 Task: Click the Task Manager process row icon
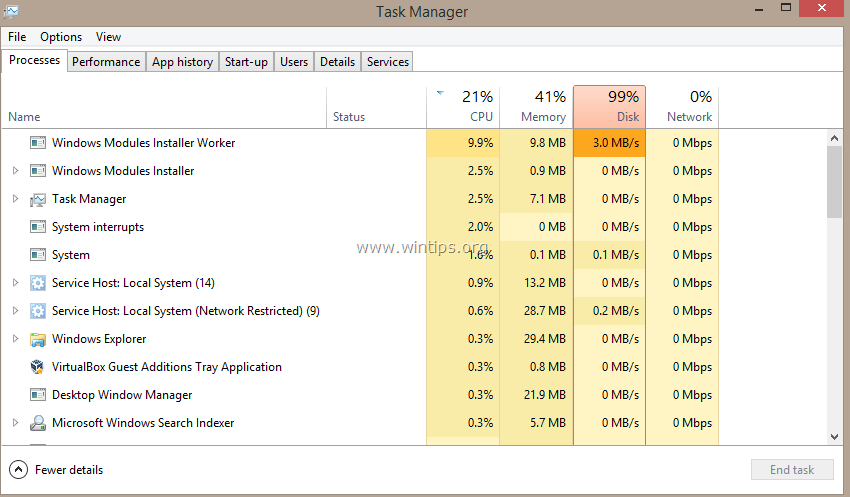click(38, 200)
